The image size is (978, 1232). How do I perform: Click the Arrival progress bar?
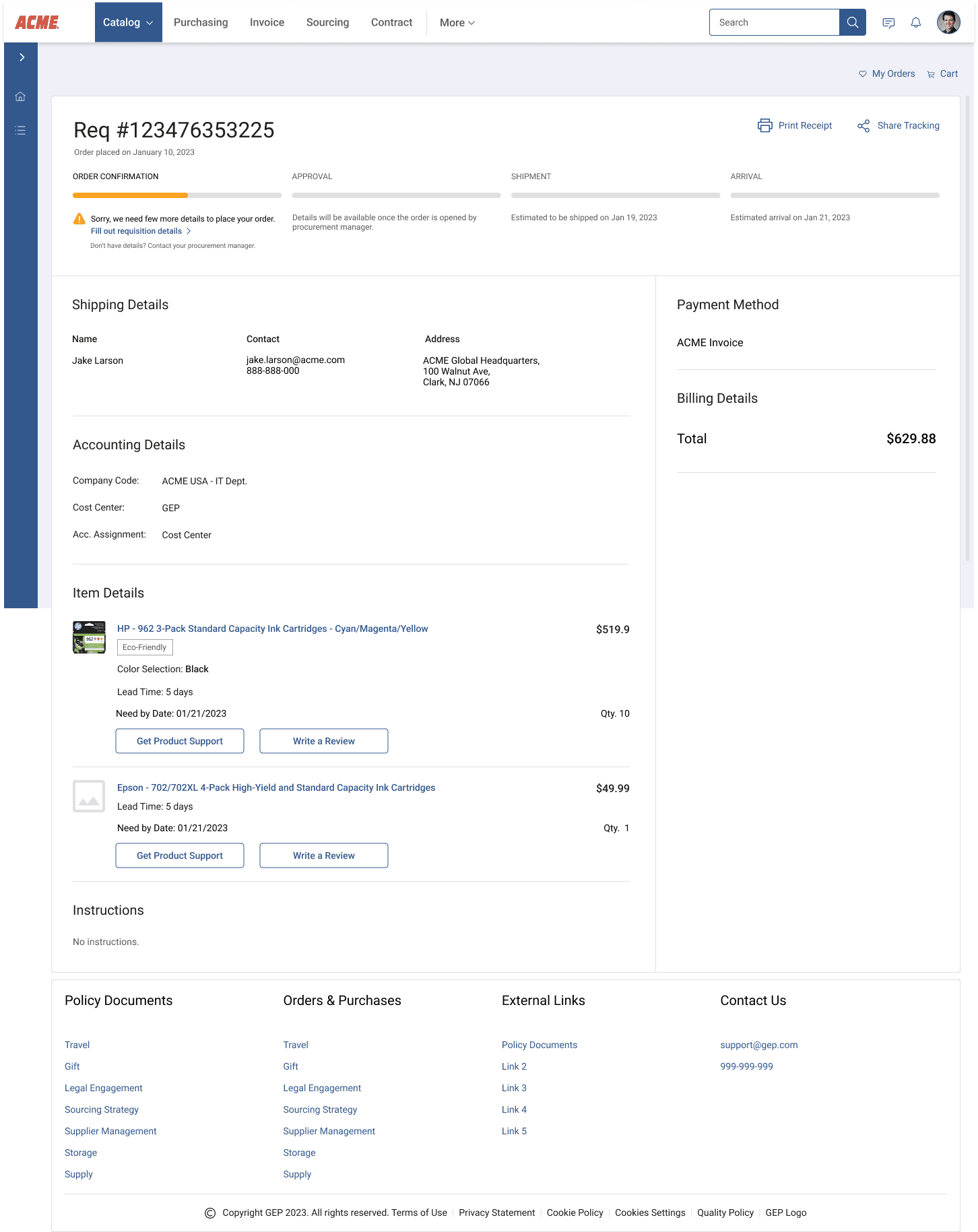[x=835, y=195]
